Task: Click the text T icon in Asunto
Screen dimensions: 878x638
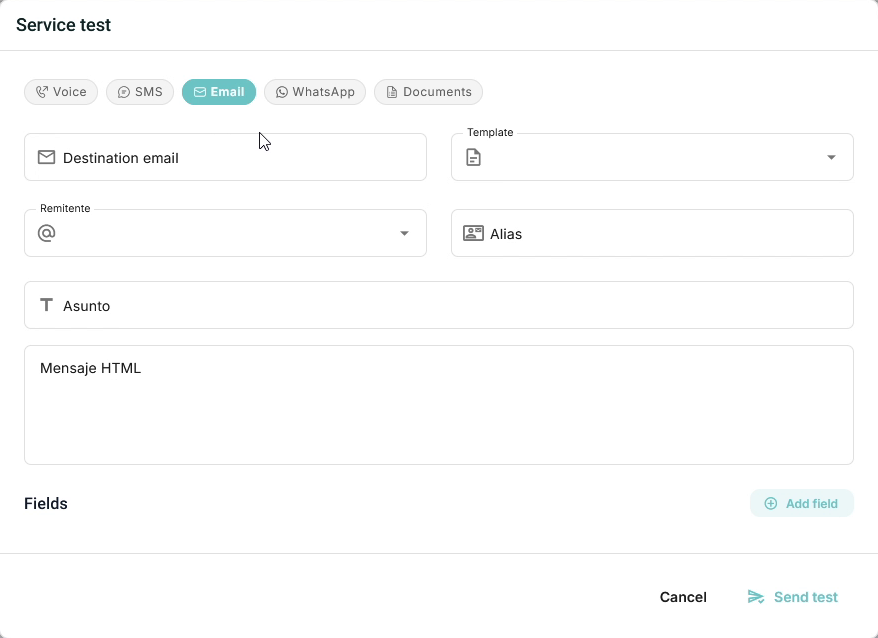Action: 46,305
